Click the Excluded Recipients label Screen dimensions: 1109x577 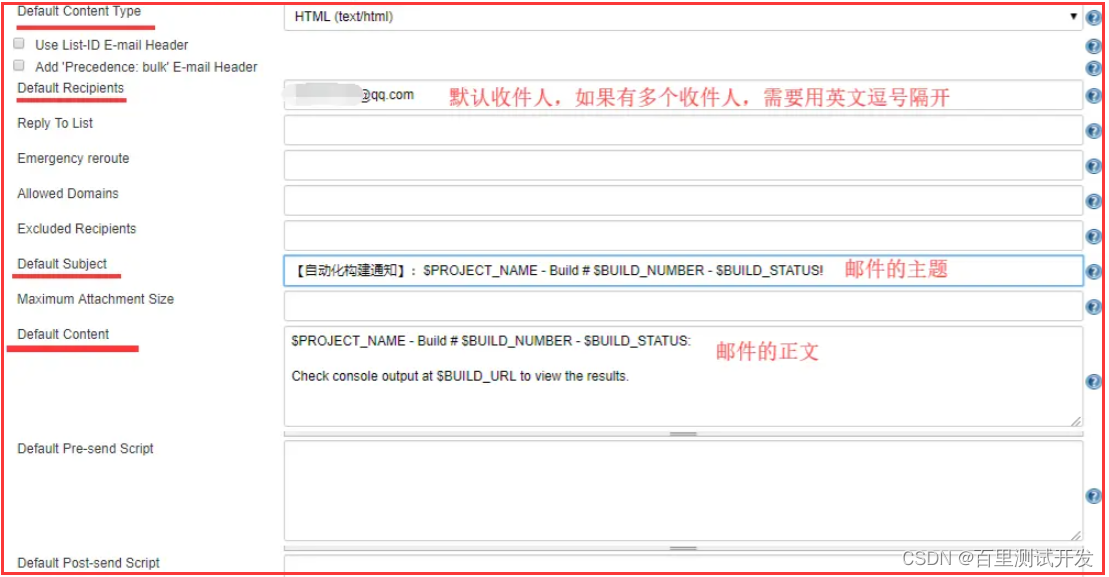coord(76,228)
